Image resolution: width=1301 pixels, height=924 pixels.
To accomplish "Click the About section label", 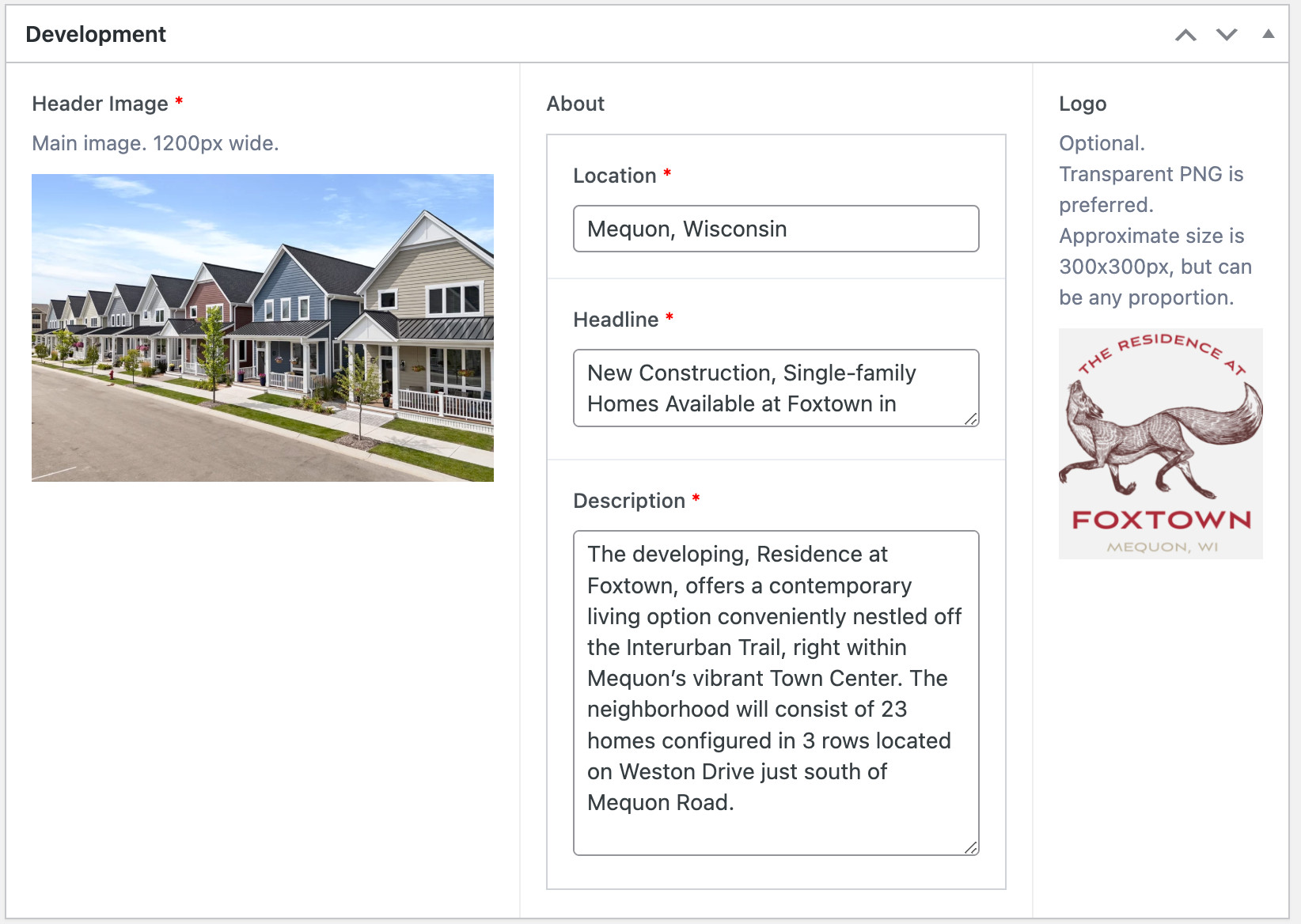I will point(575,104).
